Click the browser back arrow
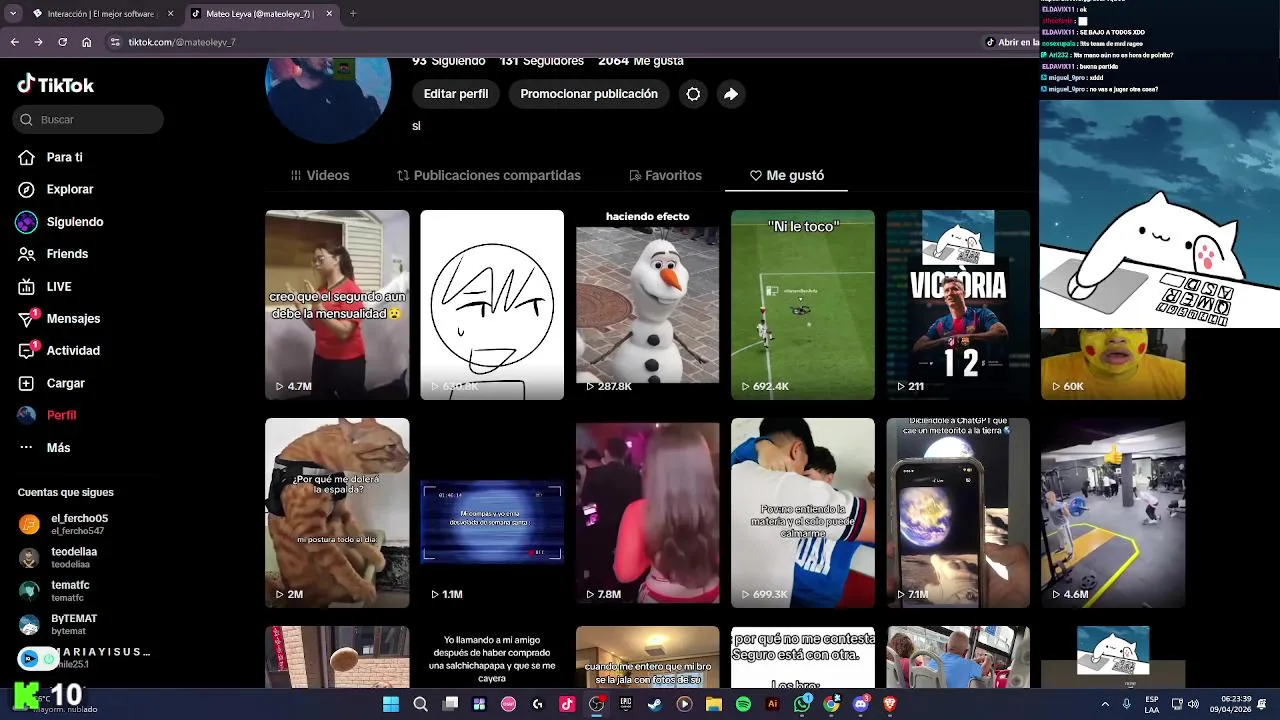This screenshot has width=1280, height=720. coord(14,42)
